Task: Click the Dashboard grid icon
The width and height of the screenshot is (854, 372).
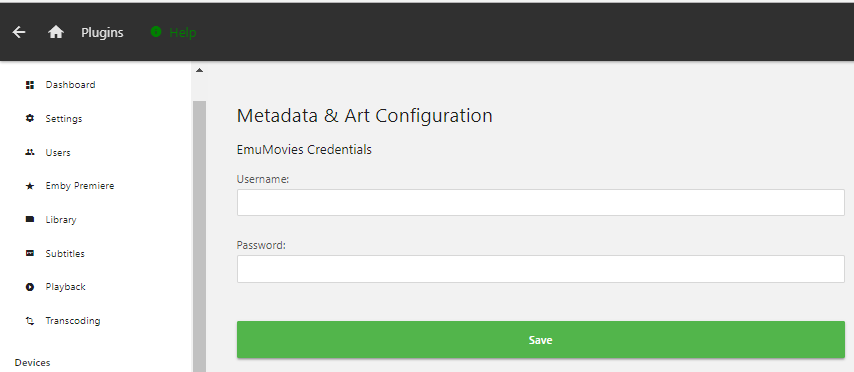Action: point(30,85)
